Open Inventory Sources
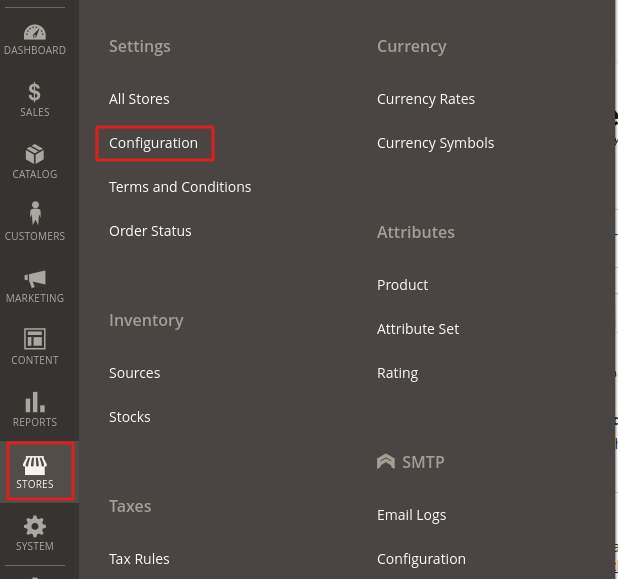 click(x=134, y=373)
